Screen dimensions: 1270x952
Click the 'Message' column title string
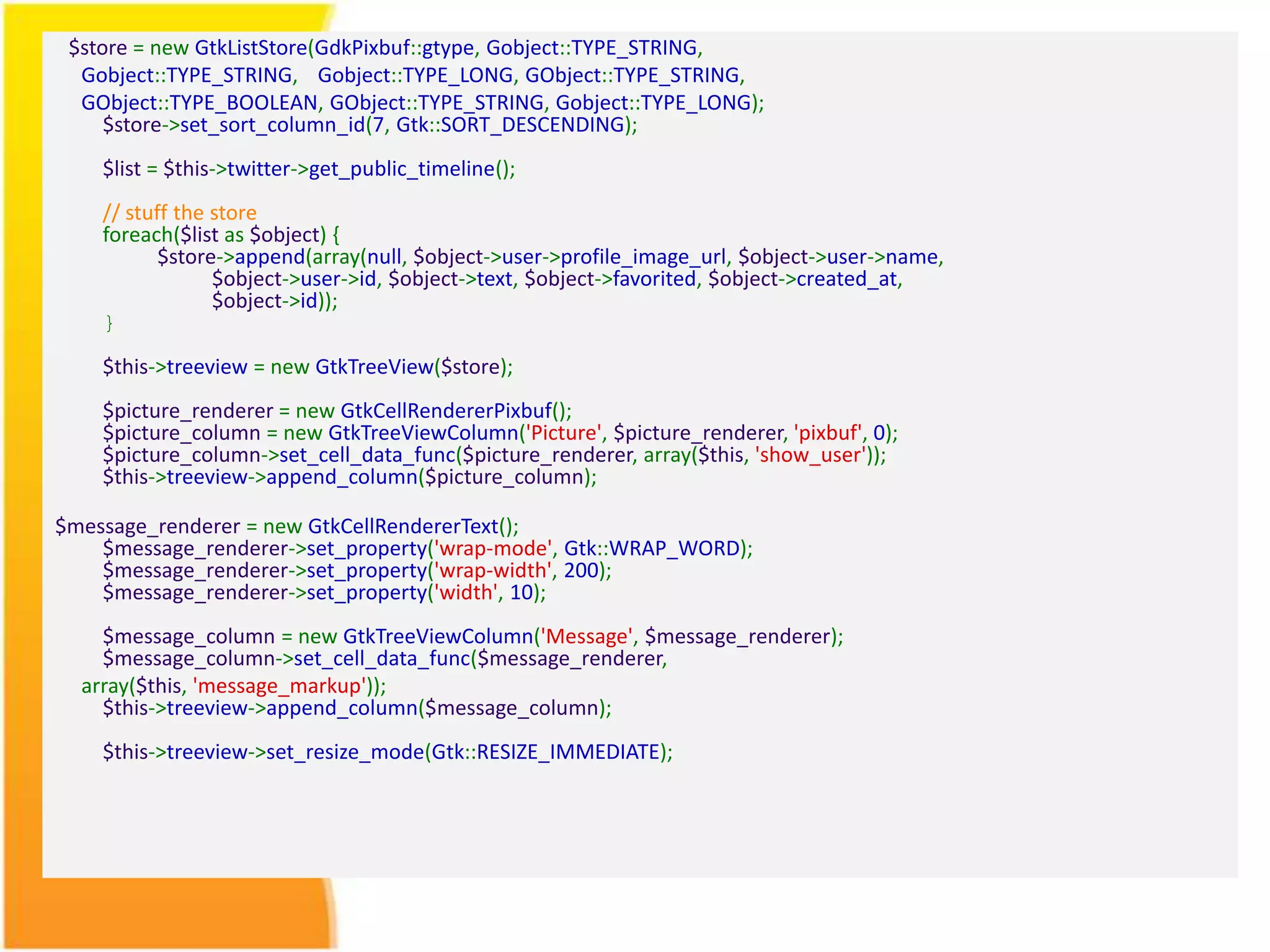click(586, 637)
